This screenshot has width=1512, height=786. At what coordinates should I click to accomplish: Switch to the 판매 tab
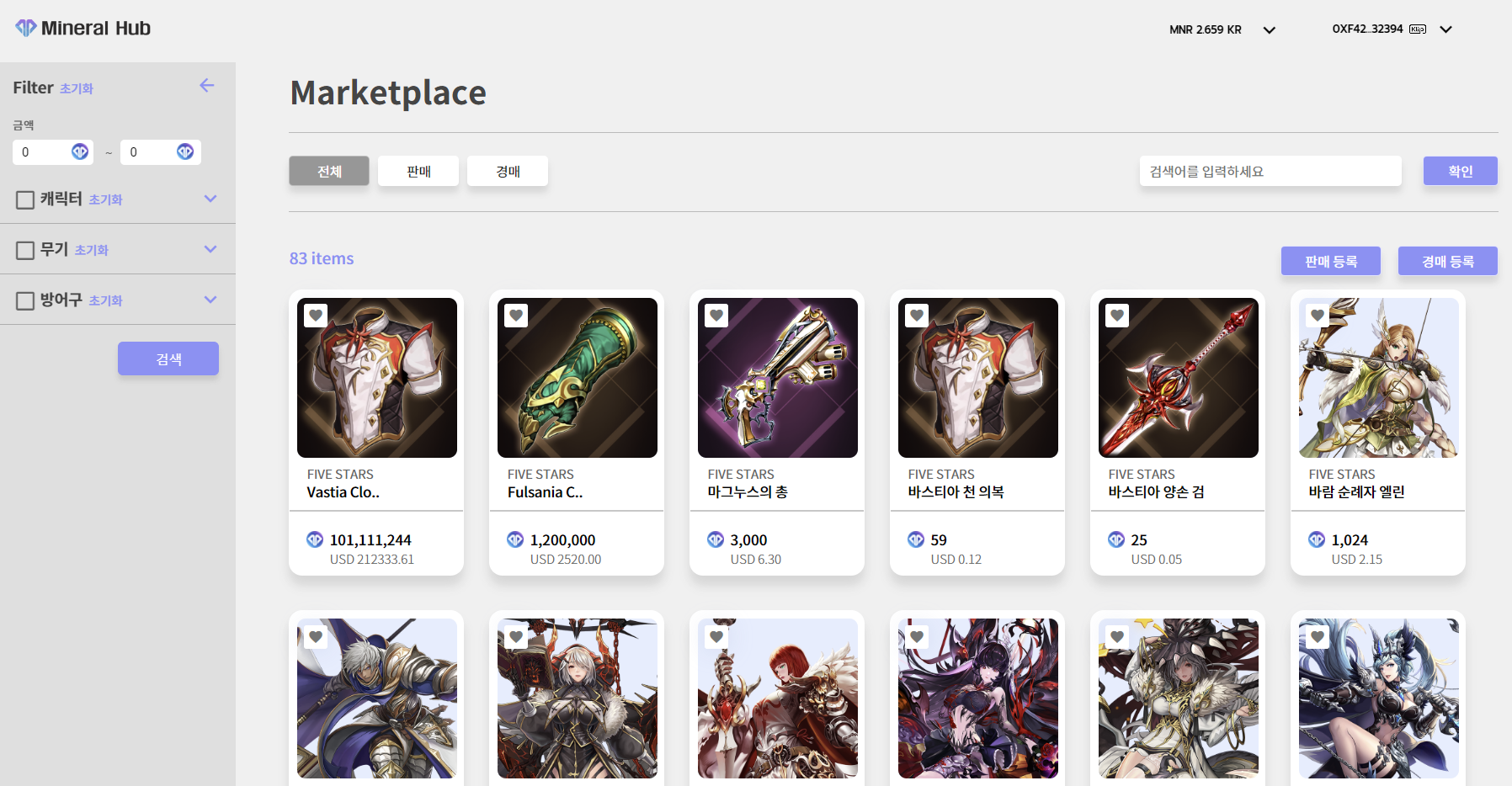coord(418,171)
